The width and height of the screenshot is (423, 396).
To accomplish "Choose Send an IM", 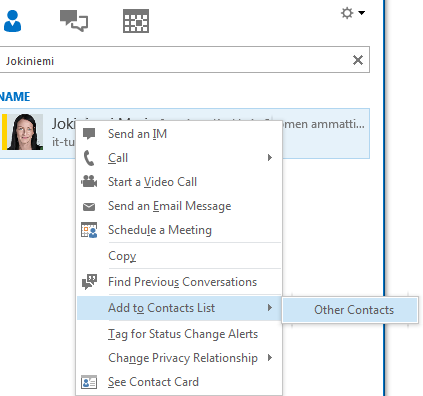I will click(179, 134).
